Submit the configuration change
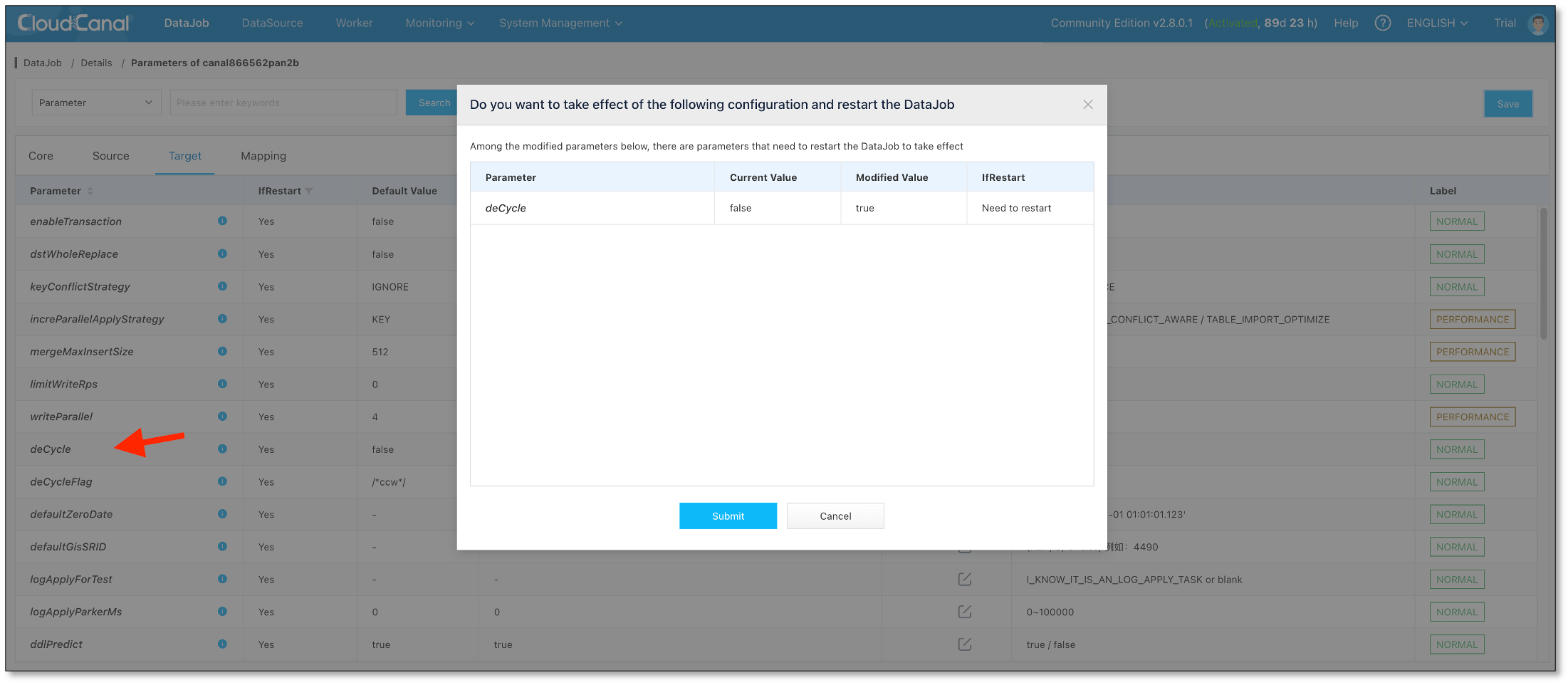This screenshot has height=685, width=1568. click(728, 516)
